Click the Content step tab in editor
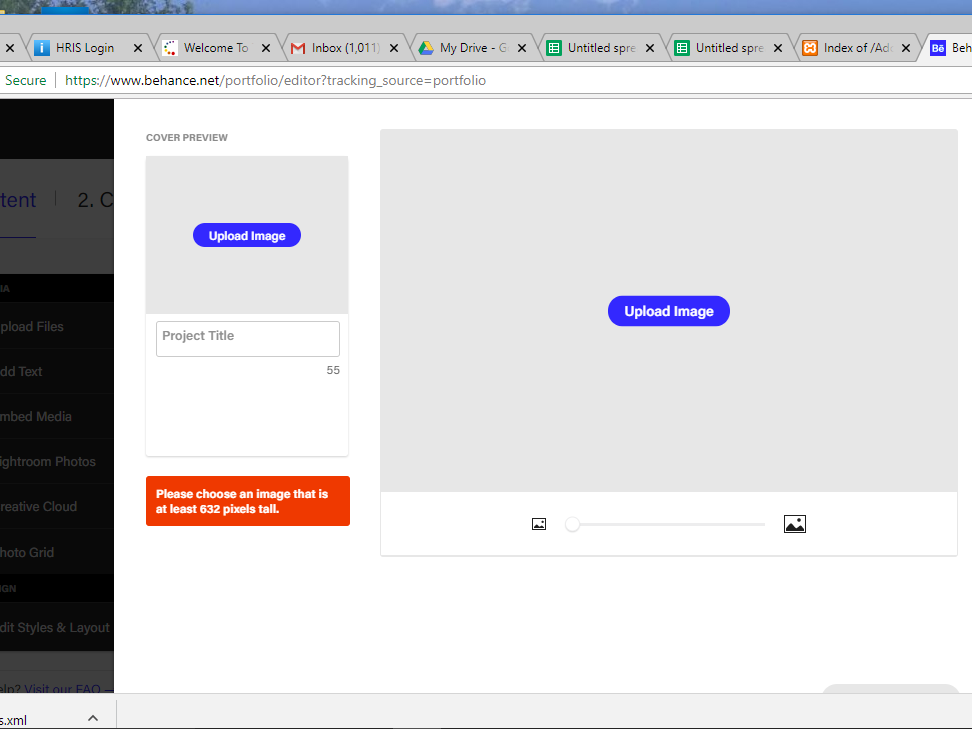The width and height of the screenshot is (972, 729). click(x=18, y=200)
